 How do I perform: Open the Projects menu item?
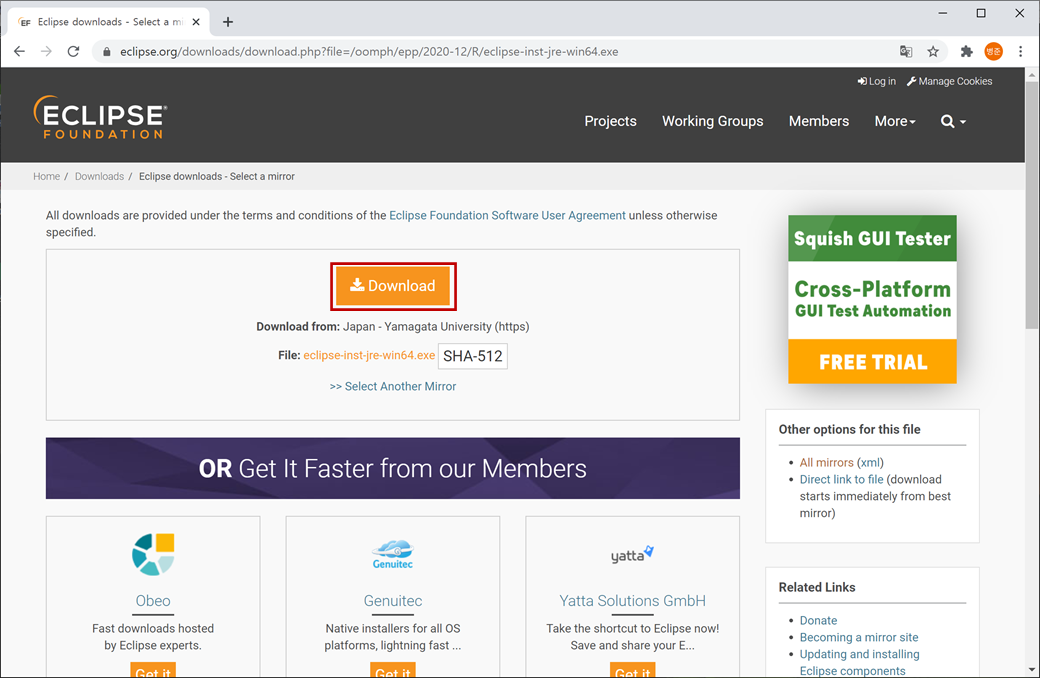point(610,121)
